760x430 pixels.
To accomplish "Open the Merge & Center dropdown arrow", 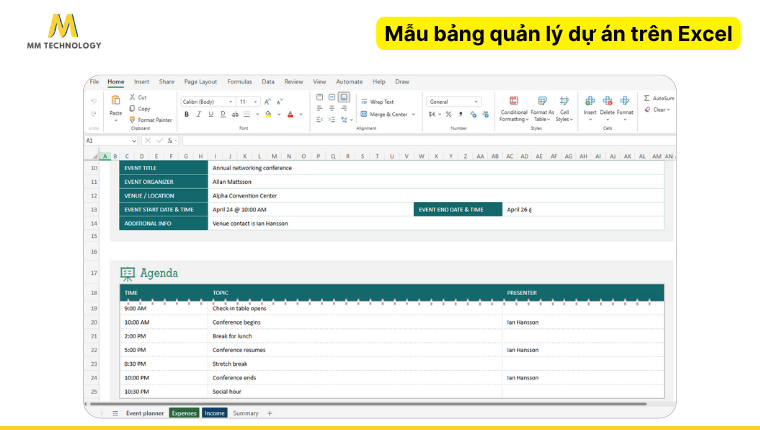I will tap(413, 114).
